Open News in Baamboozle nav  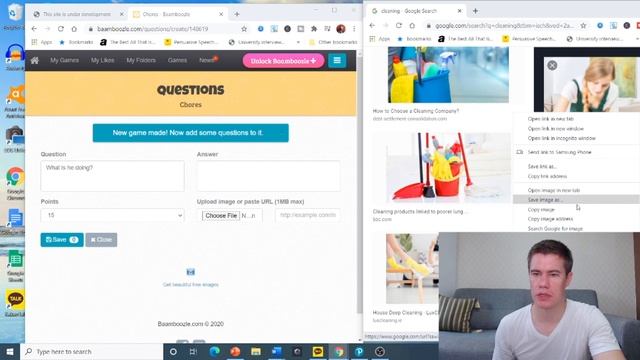[207, 60]
